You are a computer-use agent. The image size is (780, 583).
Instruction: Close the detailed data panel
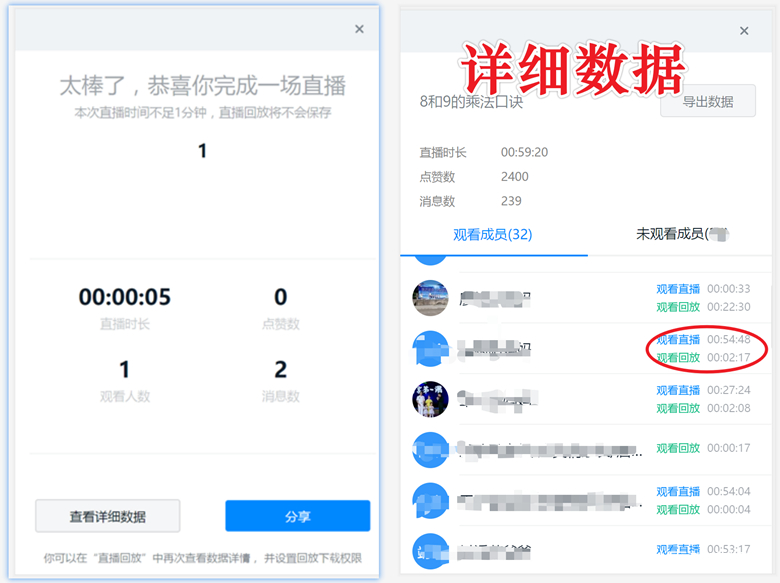(x=744, y=31)
